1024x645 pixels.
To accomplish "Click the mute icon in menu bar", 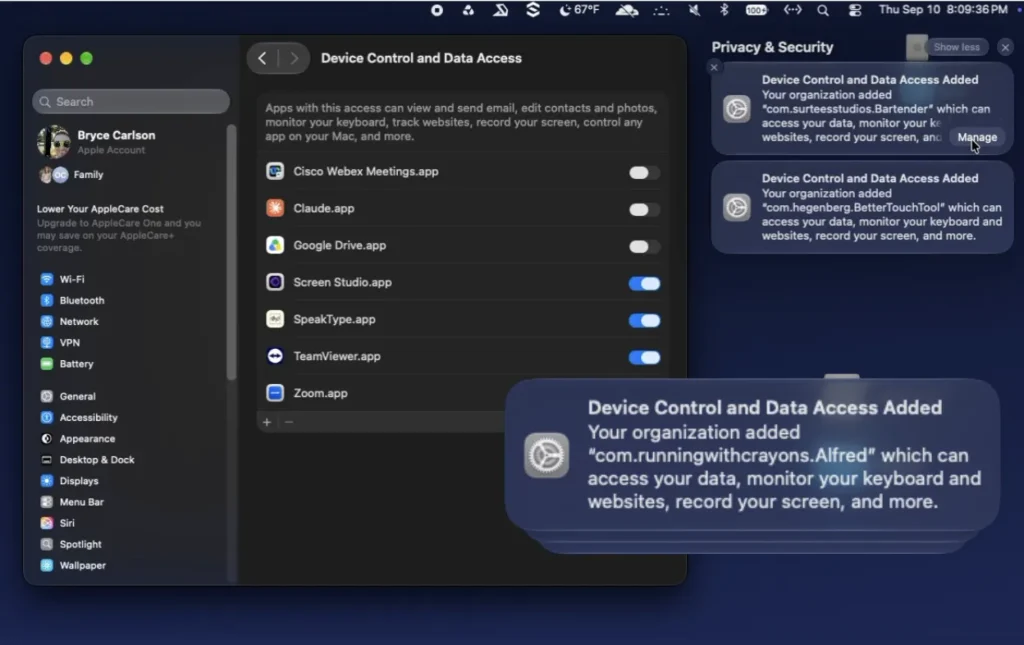I will [x=694, y=10].
